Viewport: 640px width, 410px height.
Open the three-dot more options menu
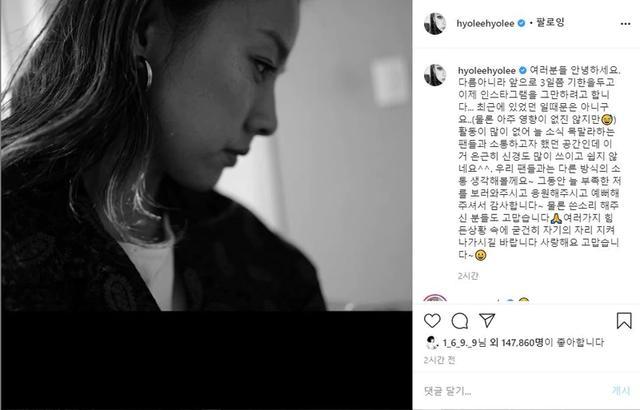pos(625,24)
